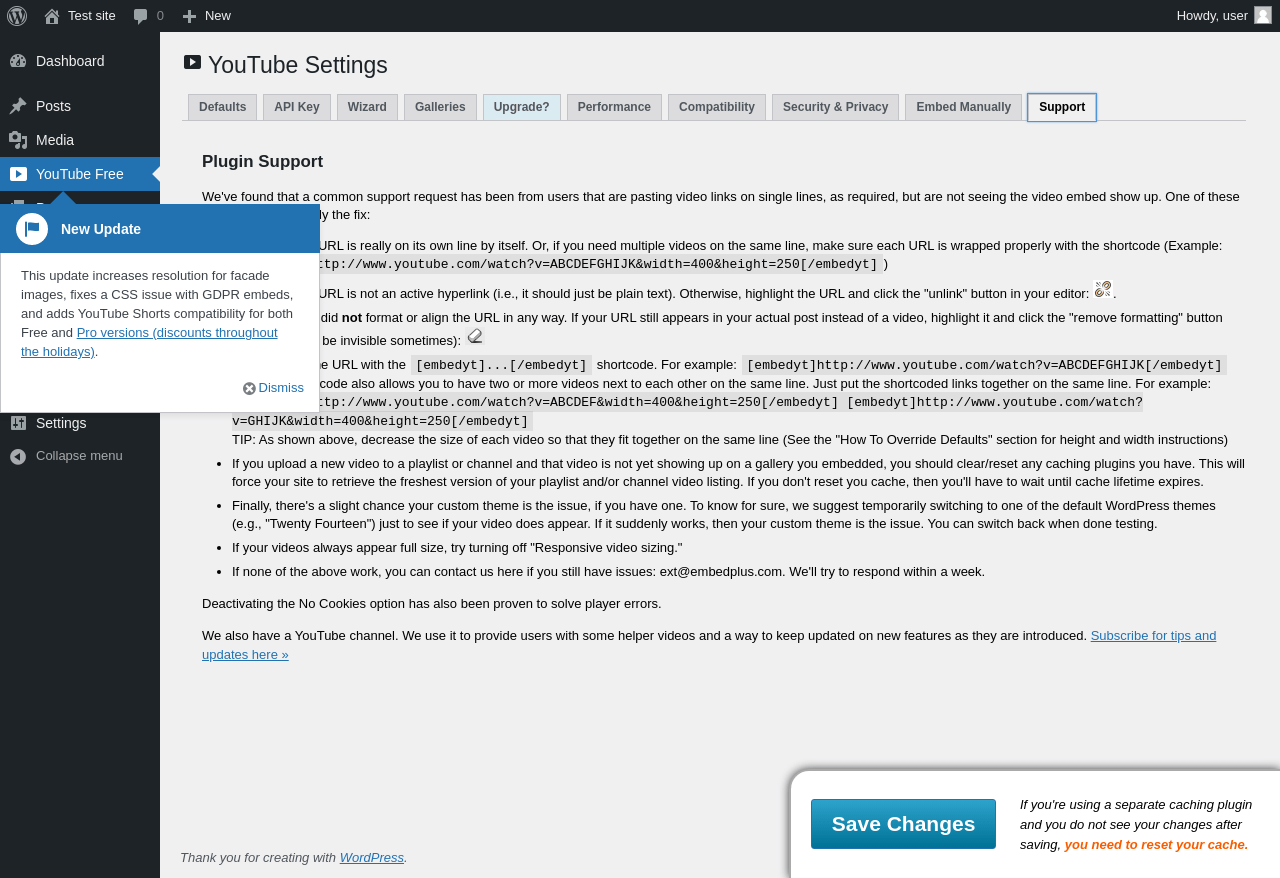This screenshot has width=1280, height=878.
Task: Open the user avatar icon
Action: point(1263,15)
